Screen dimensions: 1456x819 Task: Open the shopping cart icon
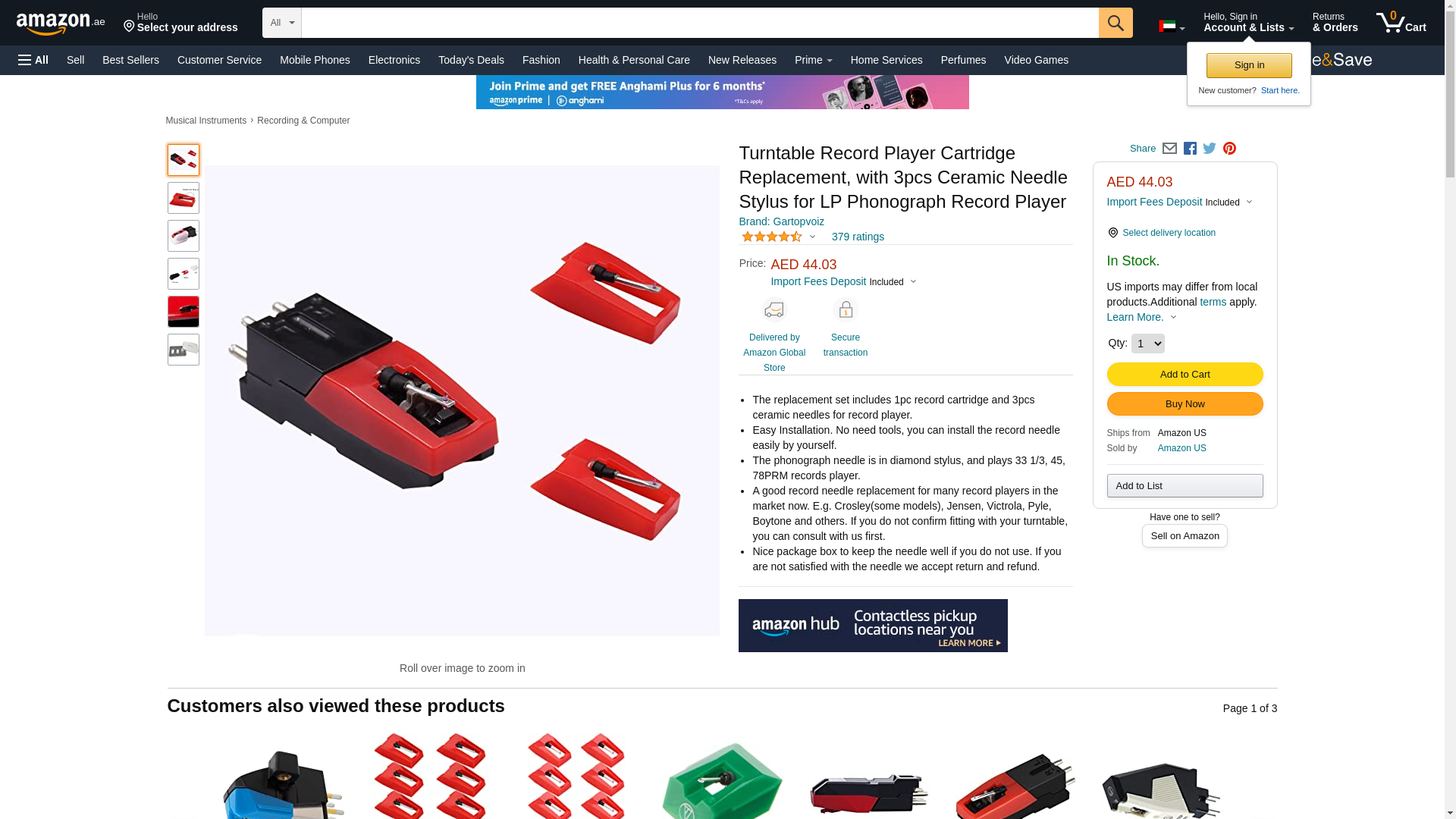[1401, 23]
